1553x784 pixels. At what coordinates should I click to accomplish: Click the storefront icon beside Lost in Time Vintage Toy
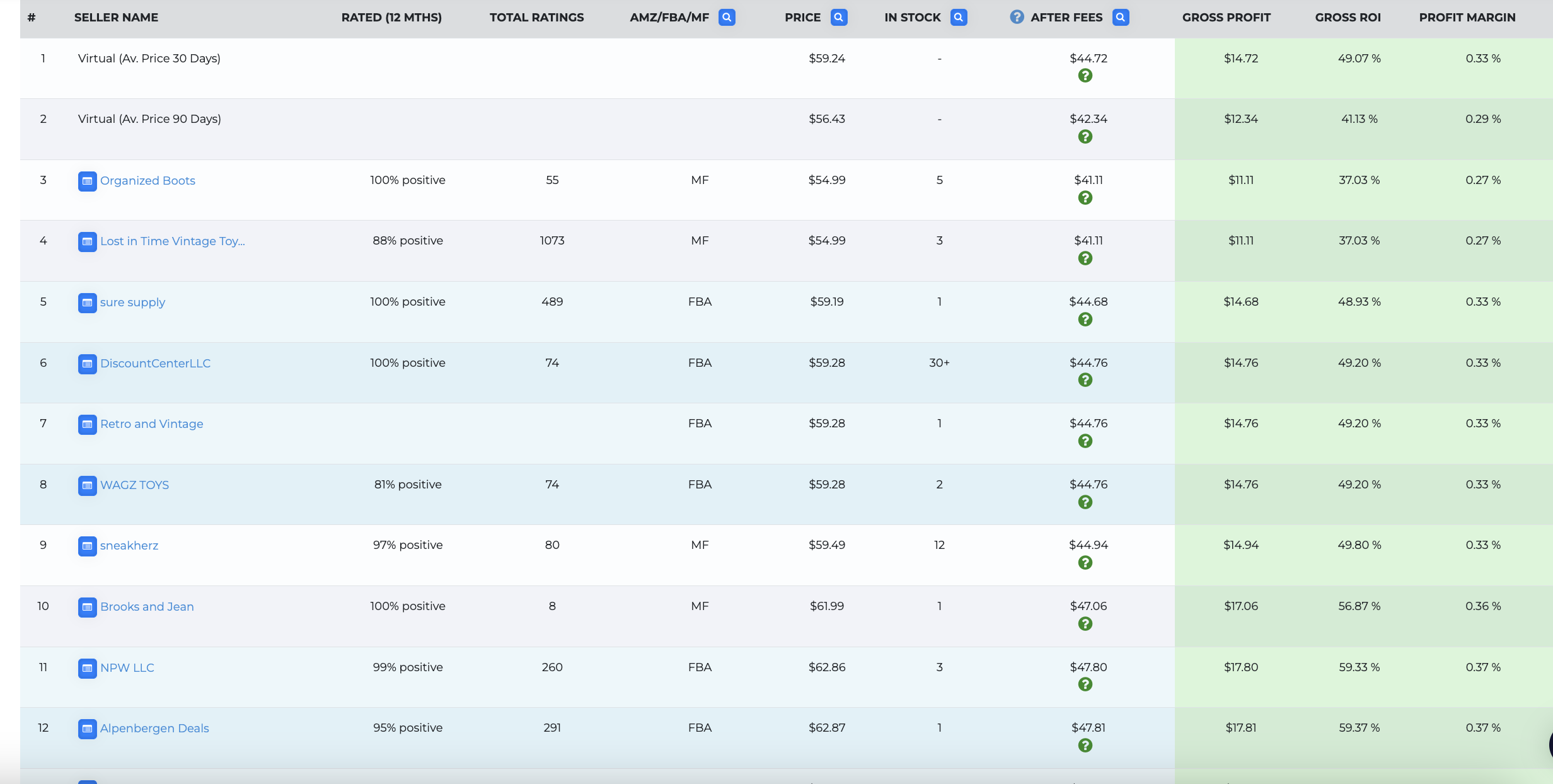[87, 241]
